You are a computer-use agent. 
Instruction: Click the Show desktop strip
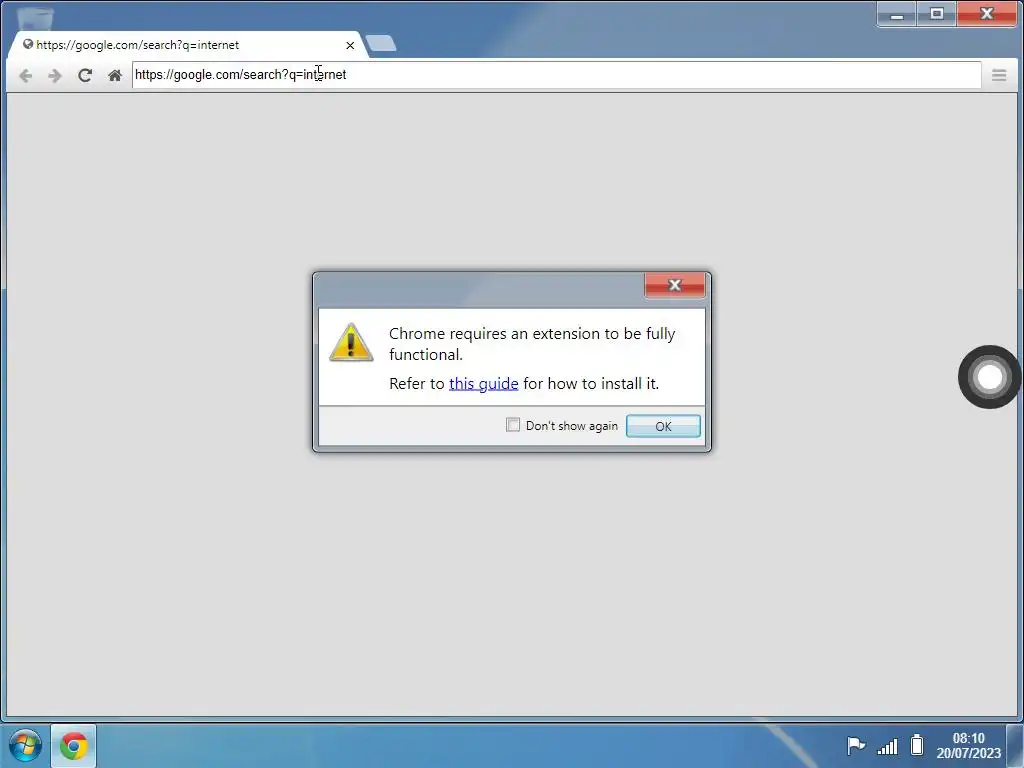[x=1016, y=745]
